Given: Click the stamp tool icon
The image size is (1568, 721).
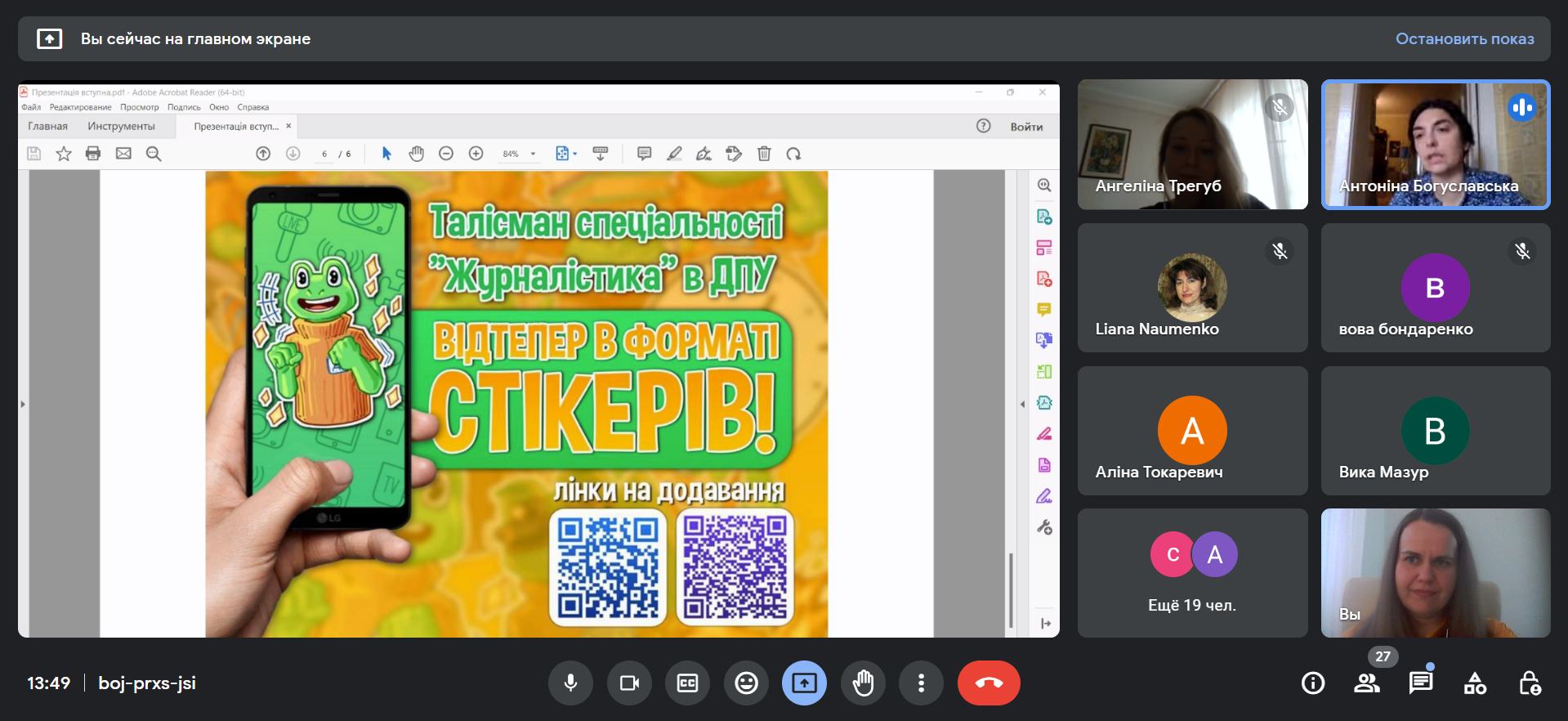Looking at the screenshot, I should (734, 154).
